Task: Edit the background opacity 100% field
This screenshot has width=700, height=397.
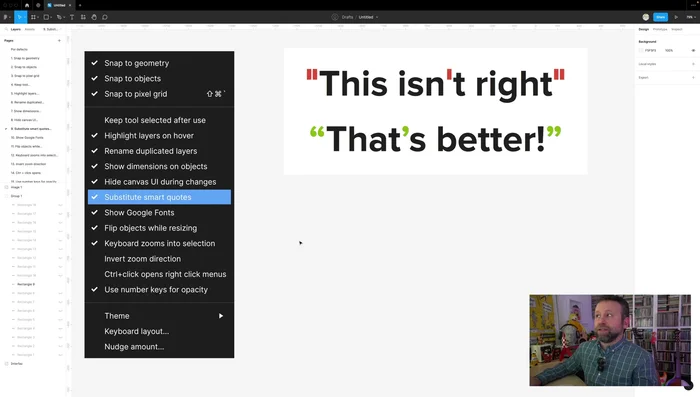Action: [669, 50]
